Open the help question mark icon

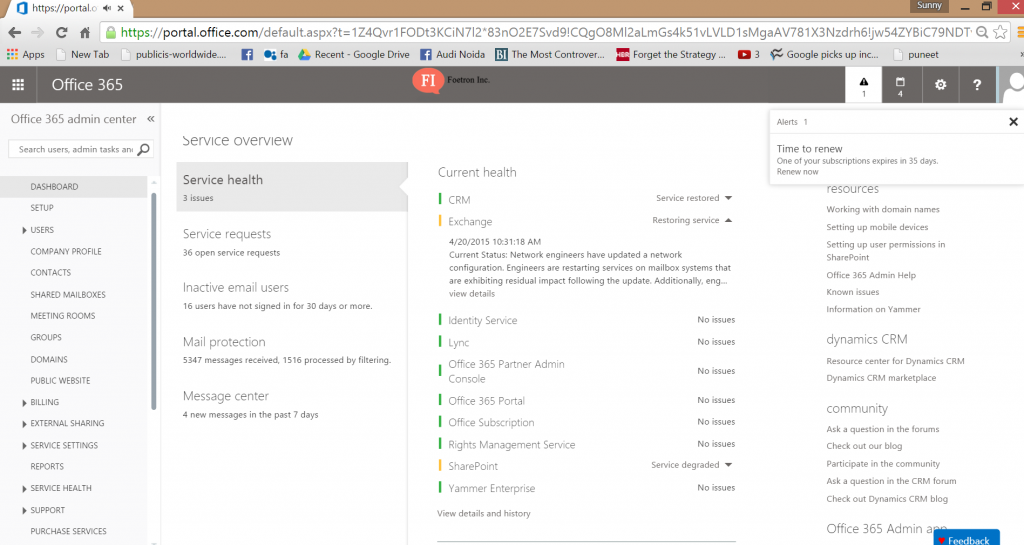[x=977, y=85]
